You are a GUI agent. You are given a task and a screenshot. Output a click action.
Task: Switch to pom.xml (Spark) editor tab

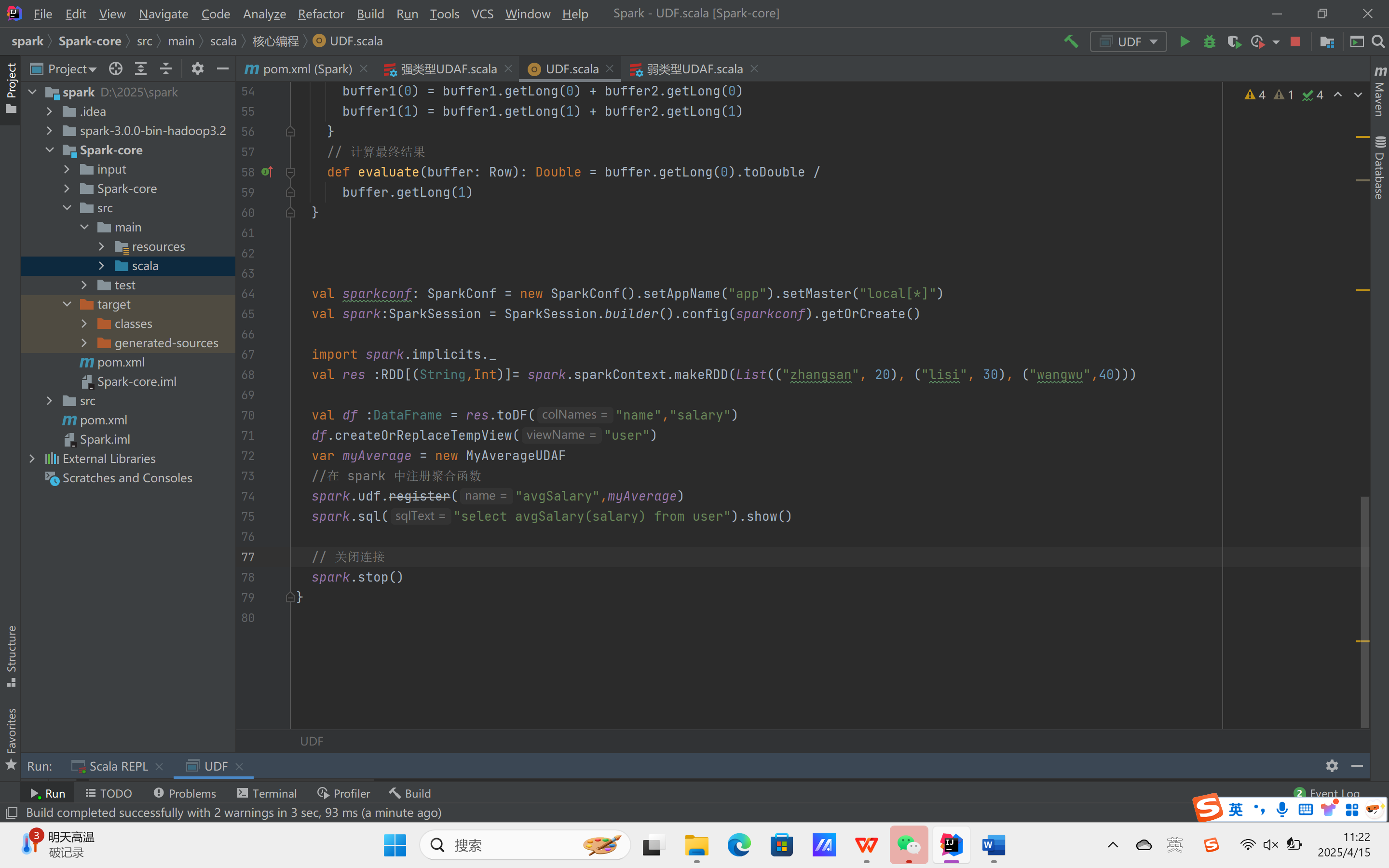click(x=307, y=69)
